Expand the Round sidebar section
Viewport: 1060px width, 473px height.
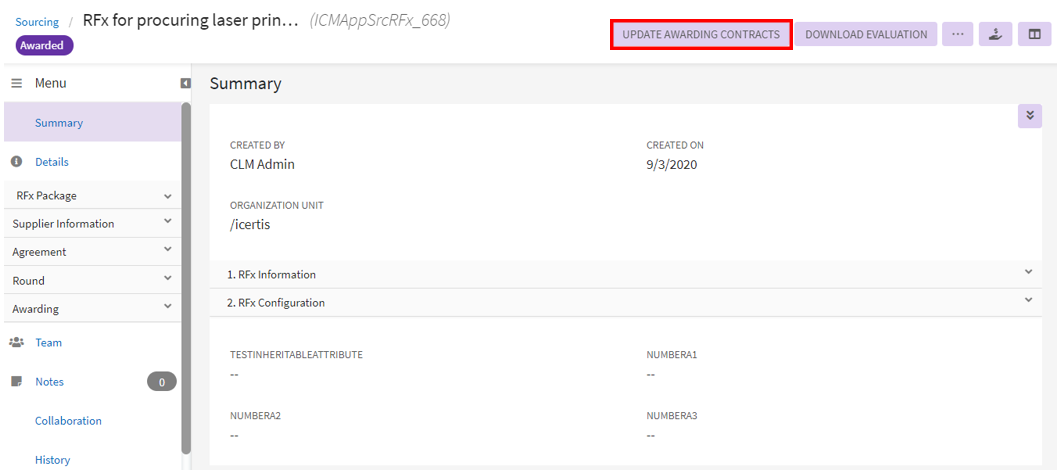click(x=167, y=281)
